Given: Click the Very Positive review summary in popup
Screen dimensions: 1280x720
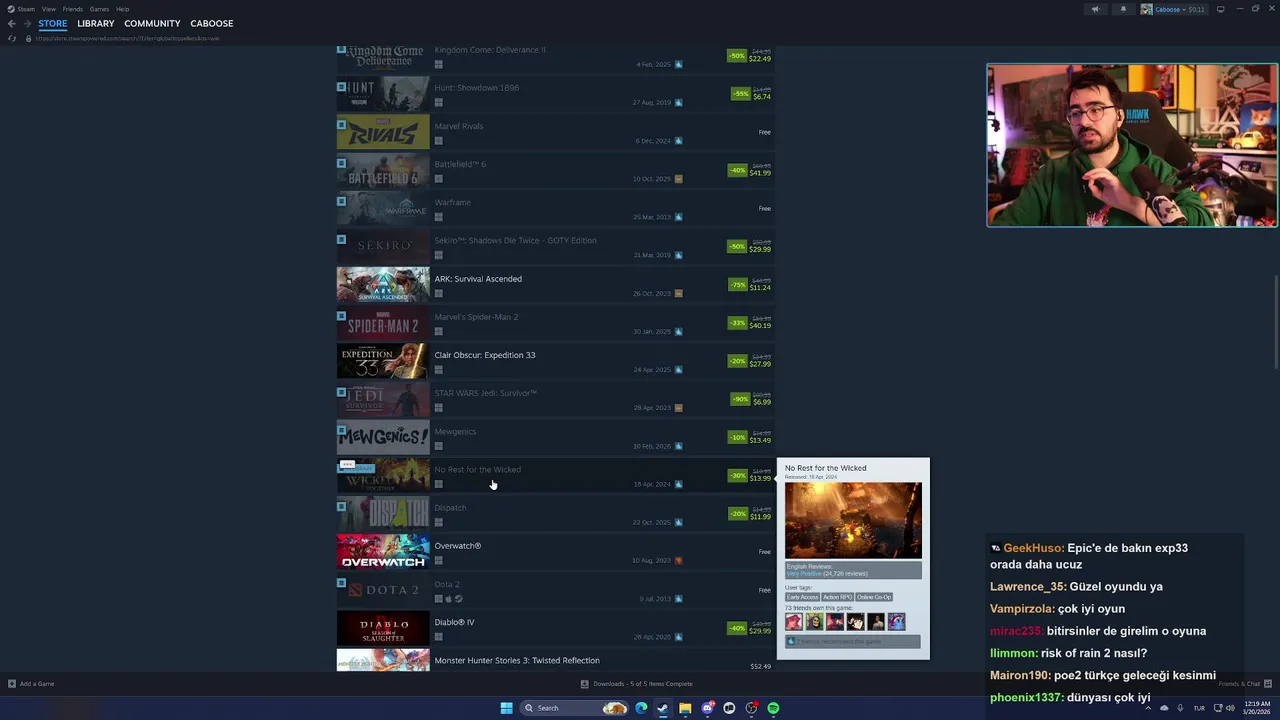Looking at the screenshot, I should click(804, 574).
